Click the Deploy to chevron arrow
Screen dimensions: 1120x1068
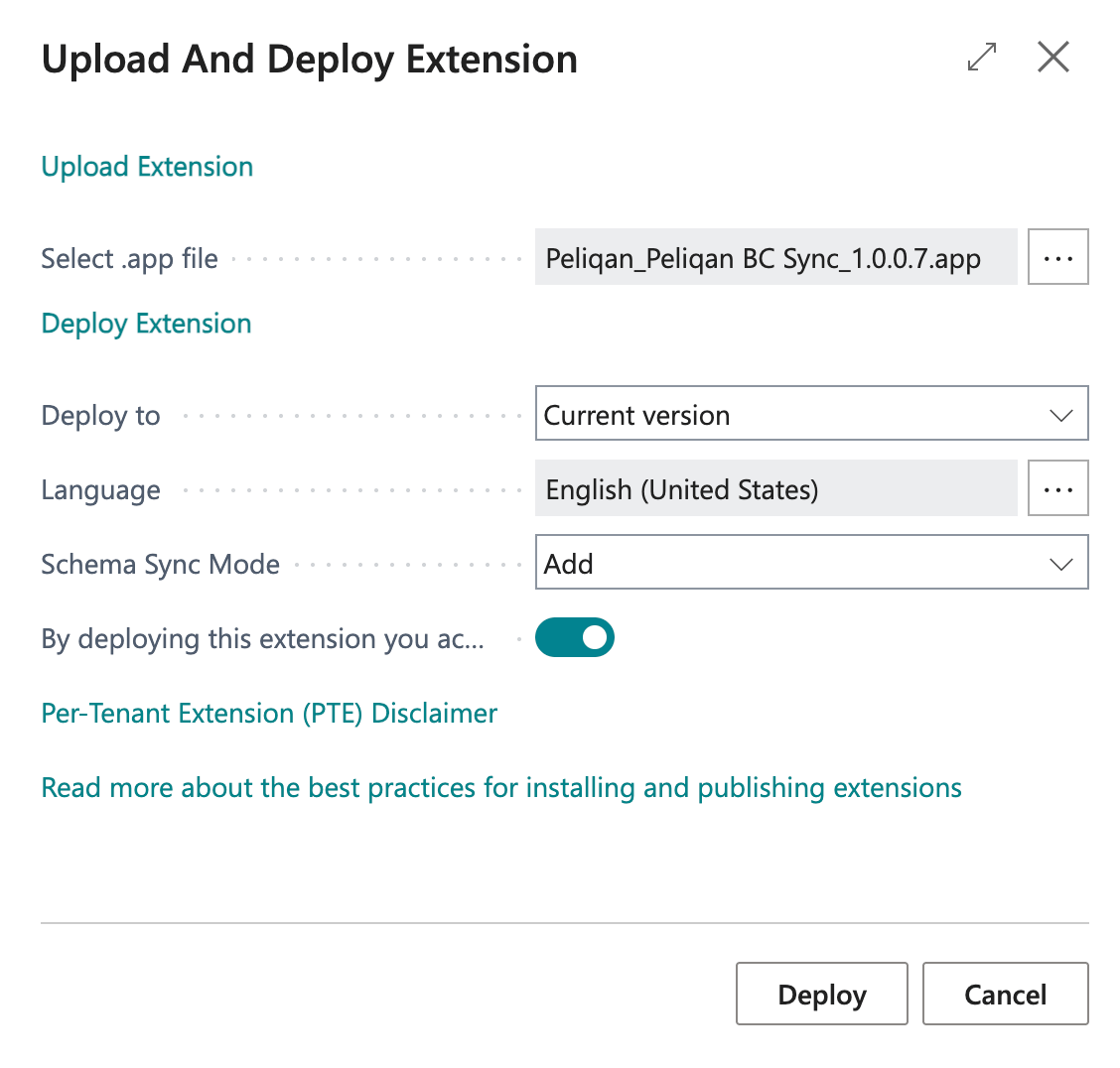(1060, 415)
